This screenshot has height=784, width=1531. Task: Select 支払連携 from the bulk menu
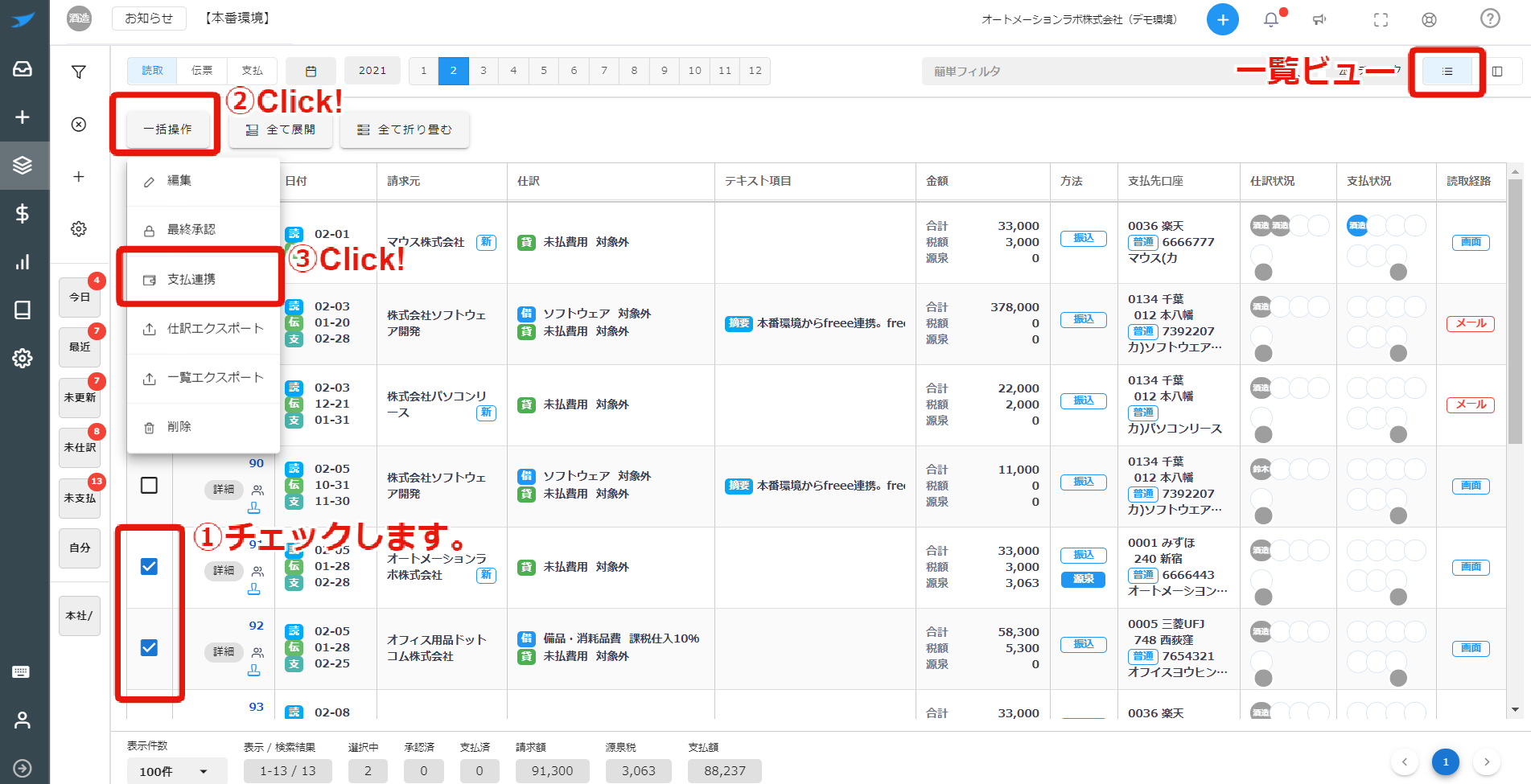coord(204,279)
